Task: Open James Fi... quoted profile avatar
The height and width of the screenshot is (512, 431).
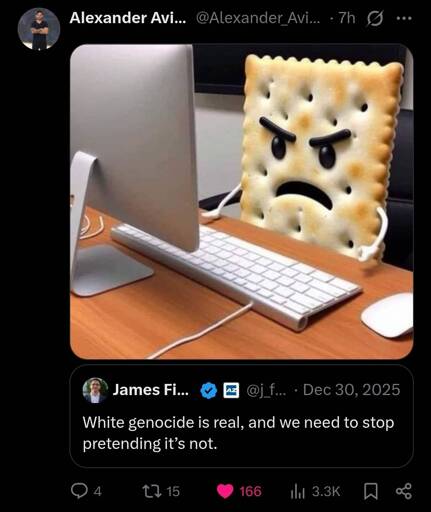Action: (x=95, y=390)
